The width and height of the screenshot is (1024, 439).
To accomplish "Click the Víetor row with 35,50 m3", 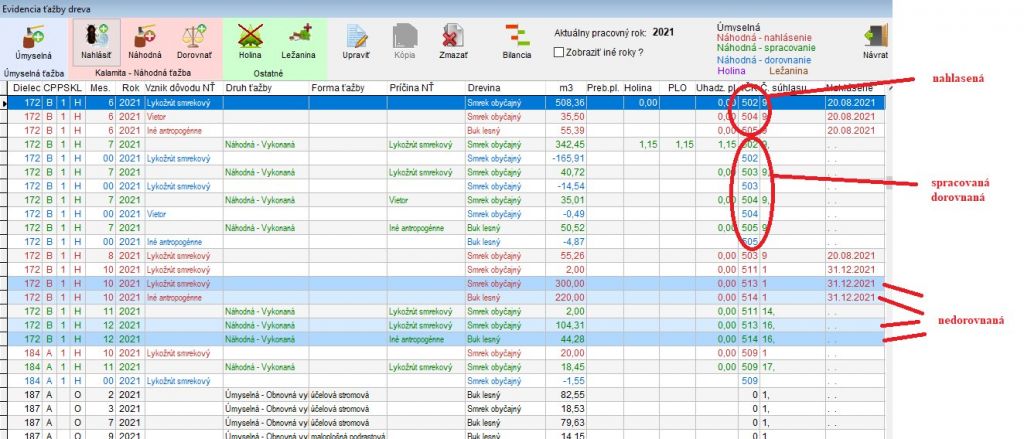I will pyautogui.click(x=400, y=116).
